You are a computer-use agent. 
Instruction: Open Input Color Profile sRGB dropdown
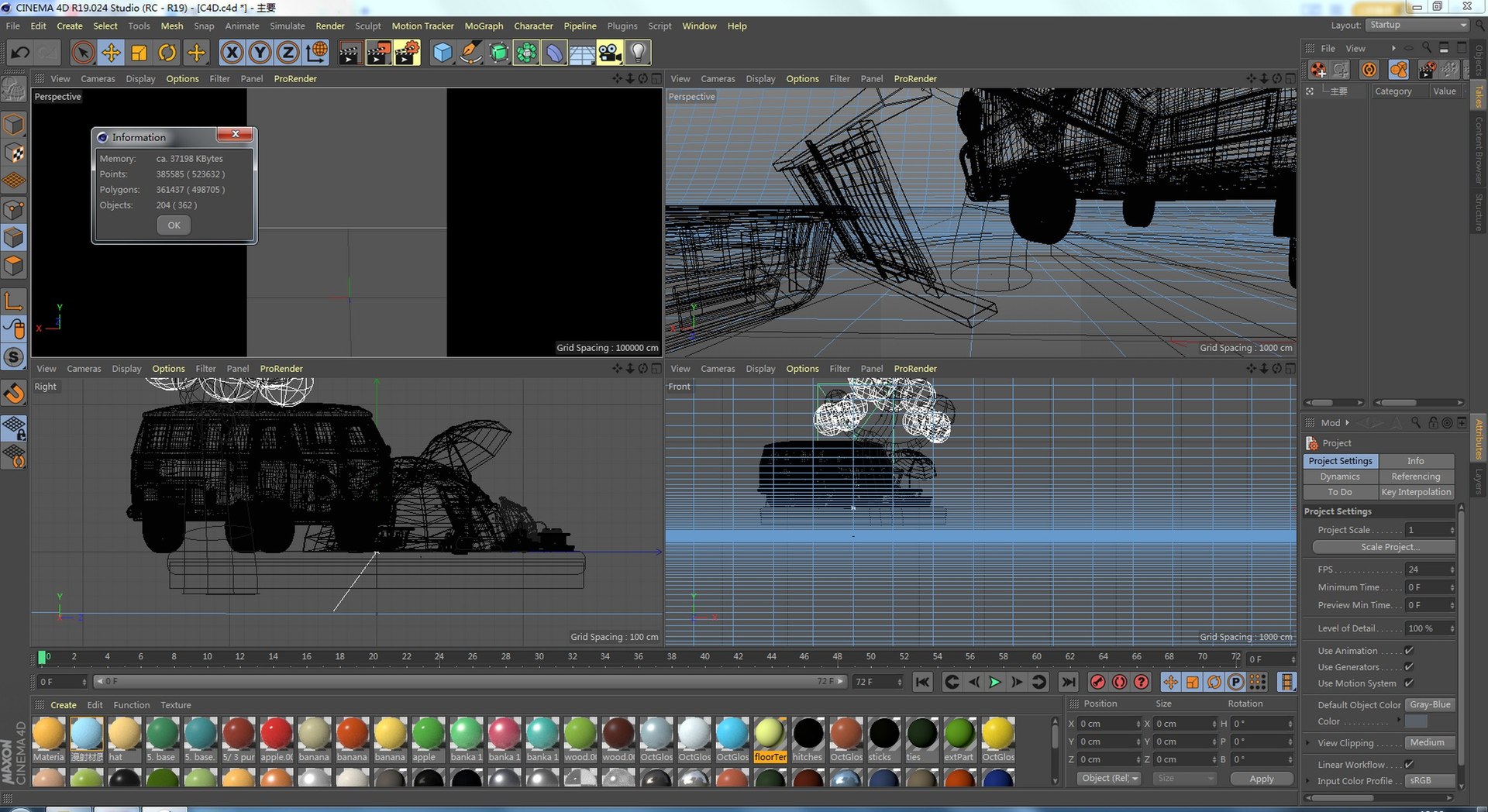(1431, 780)
